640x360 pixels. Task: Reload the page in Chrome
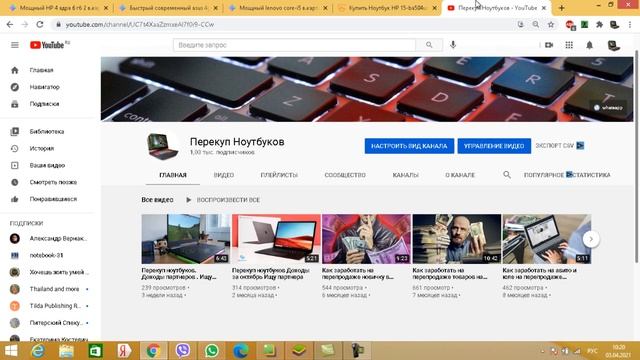tap(40, 24)
